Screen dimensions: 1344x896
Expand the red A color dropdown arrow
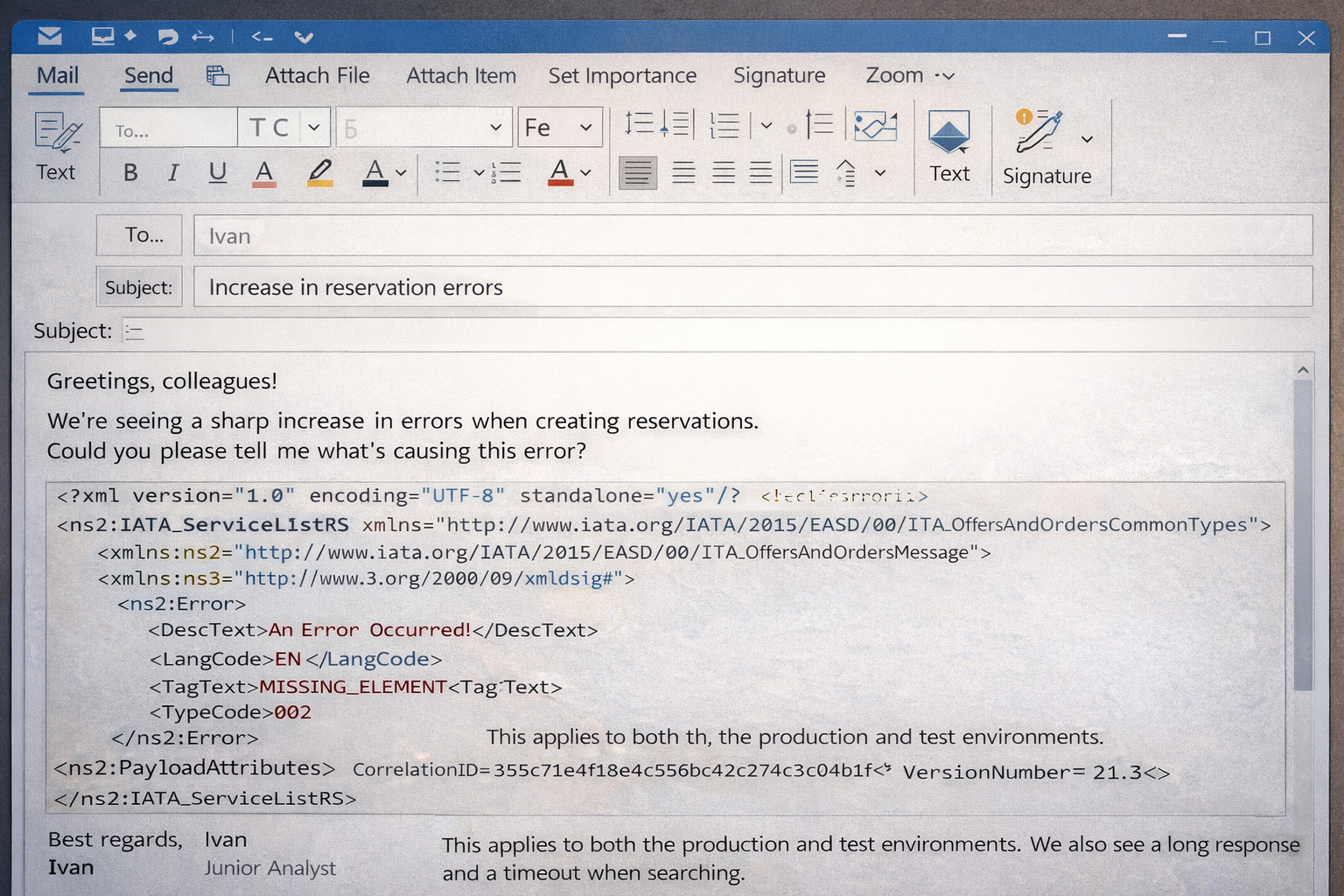pyautogui.click(x=585, y=172)
